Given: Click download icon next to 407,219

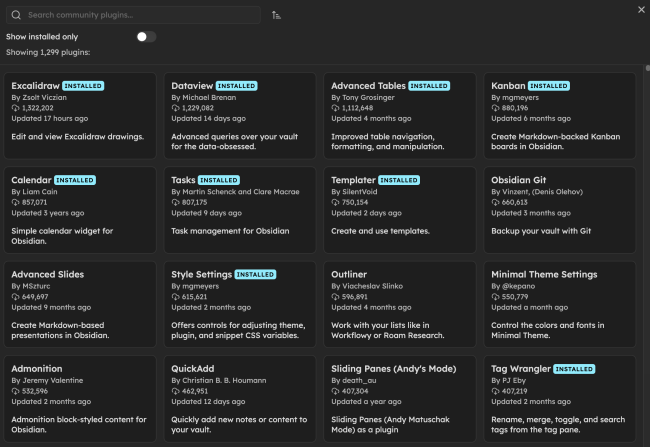Looking at the screenshot, I should point(495,391).
